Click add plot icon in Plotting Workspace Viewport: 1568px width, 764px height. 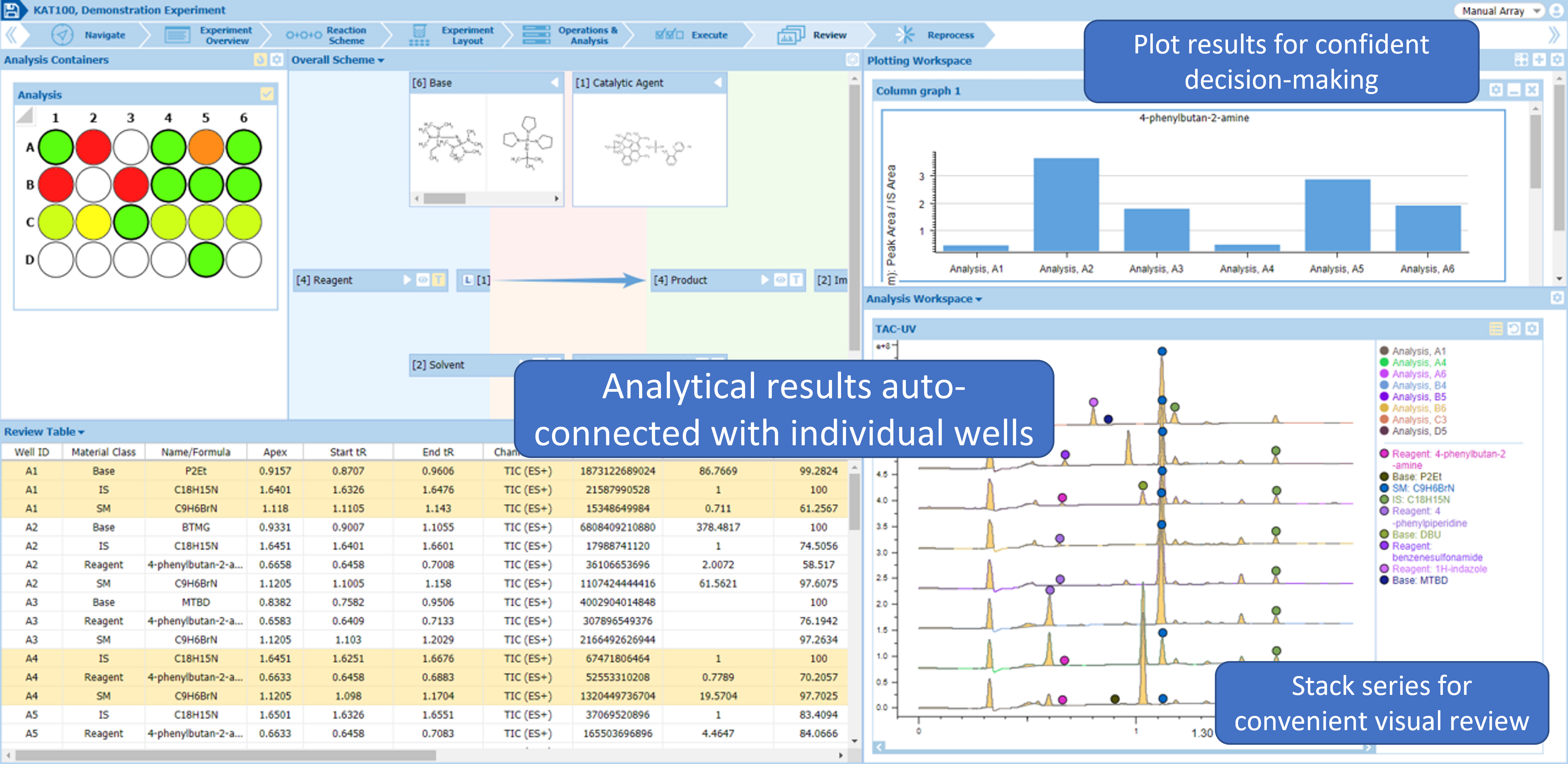point(1539,59)
